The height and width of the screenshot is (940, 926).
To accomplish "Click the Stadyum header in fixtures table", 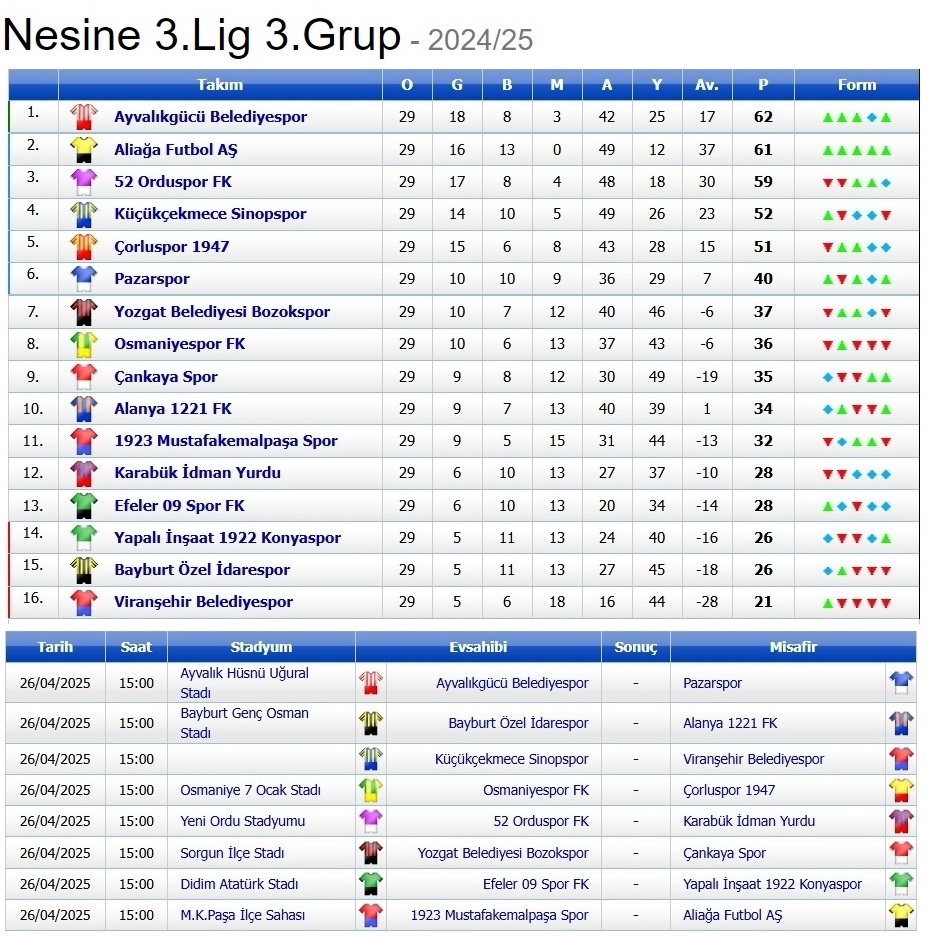I will tap(261, 647).
